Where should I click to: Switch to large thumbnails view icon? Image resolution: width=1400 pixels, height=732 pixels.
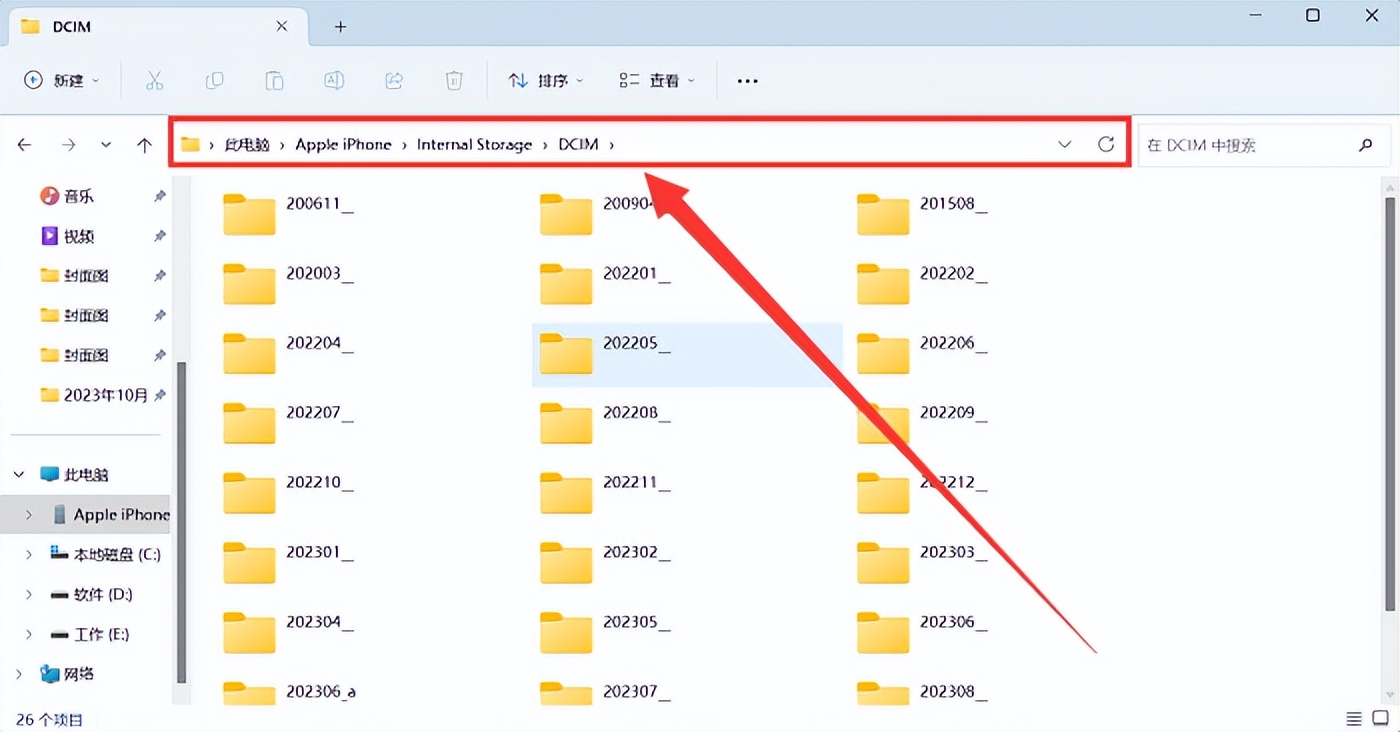point(1381,719)
